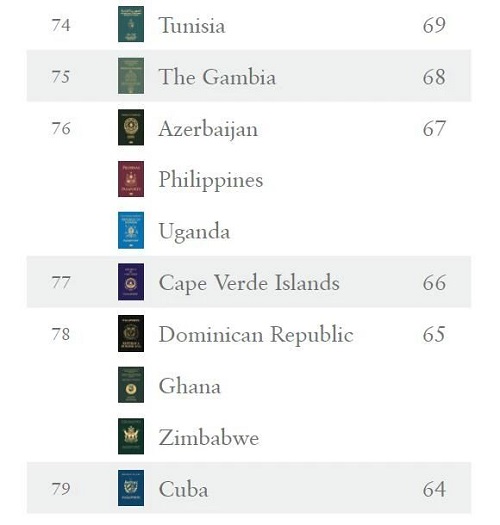Image resolution: width=500 pixels, height=525 pixels.
Task: Open the Tunisia country name link
Action: 192,25
